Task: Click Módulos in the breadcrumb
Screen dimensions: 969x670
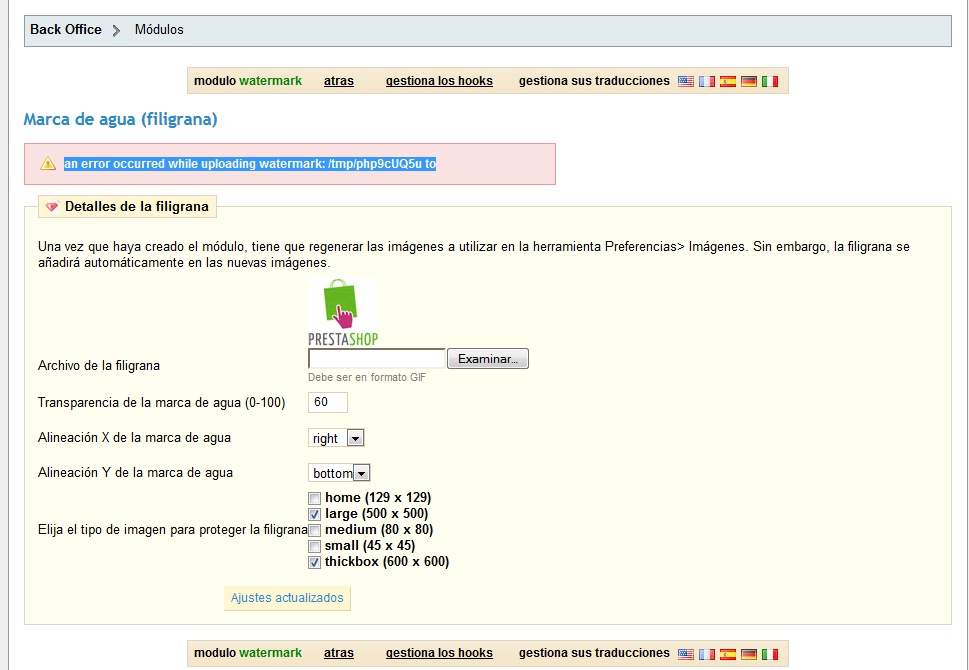Action: [159, 30]
